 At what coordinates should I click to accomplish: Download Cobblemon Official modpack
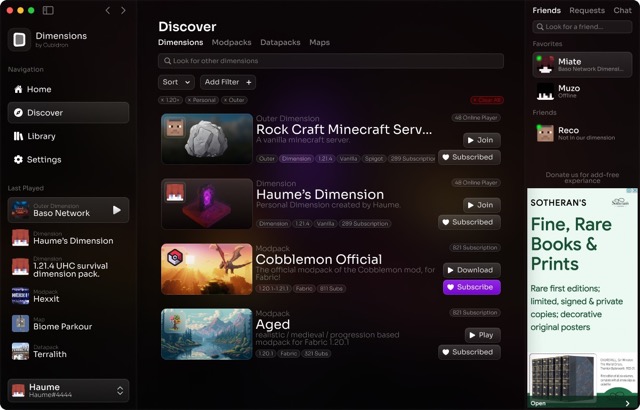click(x=472, y=270)
